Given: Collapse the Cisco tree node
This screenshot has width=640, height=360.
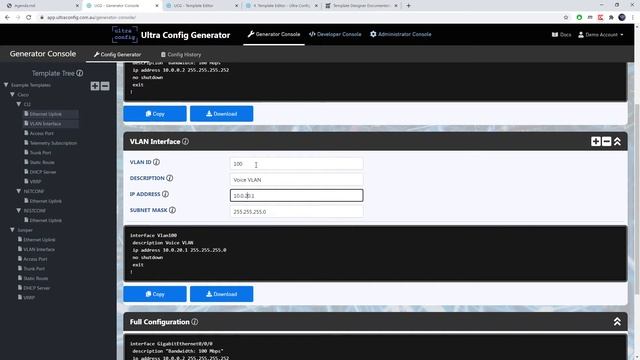Looking at the screenshot, I should point(12,94).
